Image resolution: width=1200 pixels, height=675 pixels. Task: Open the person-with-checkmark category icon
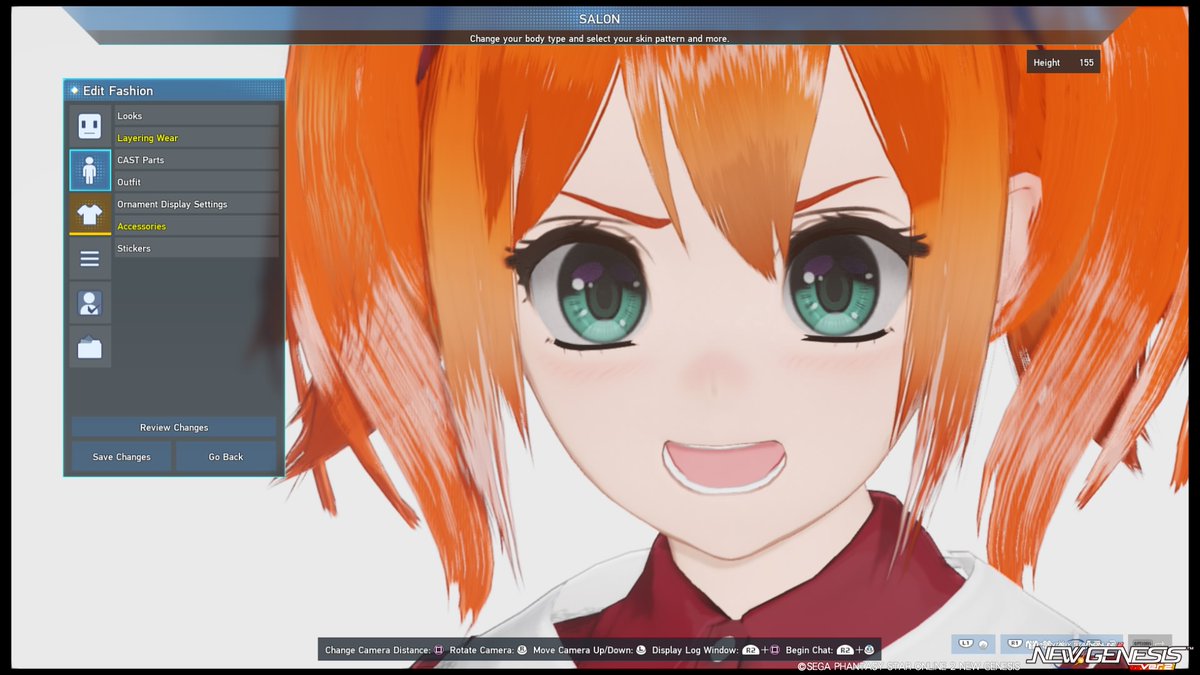(90, 303)
